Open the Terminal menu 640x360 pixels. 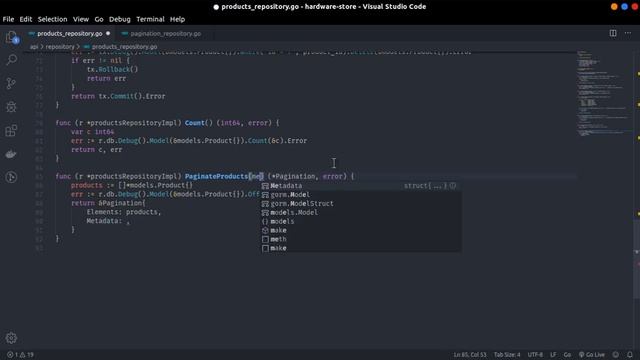pos(150,19)
